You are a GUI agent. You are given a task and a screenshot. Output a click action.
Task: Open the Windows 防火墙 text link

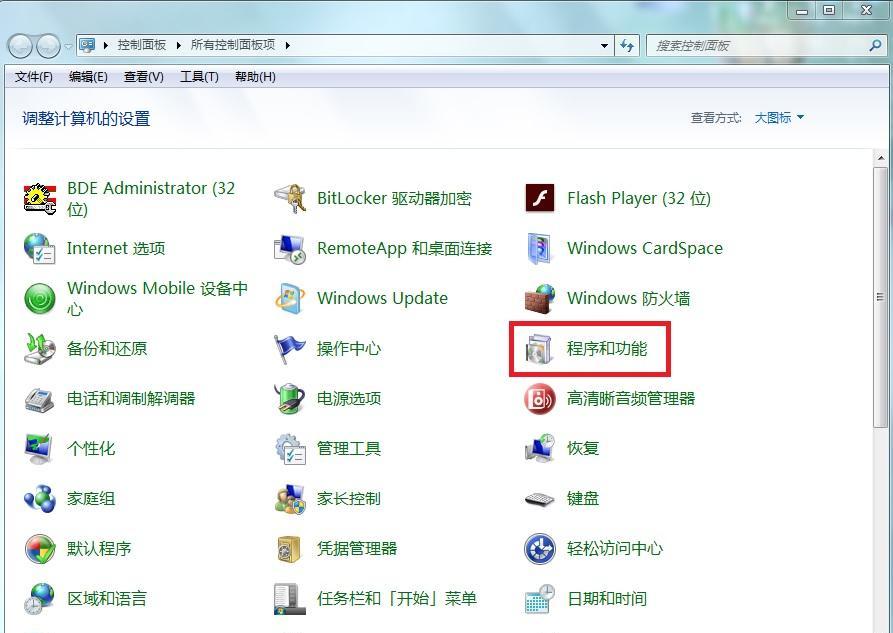(x=629, y=299)
